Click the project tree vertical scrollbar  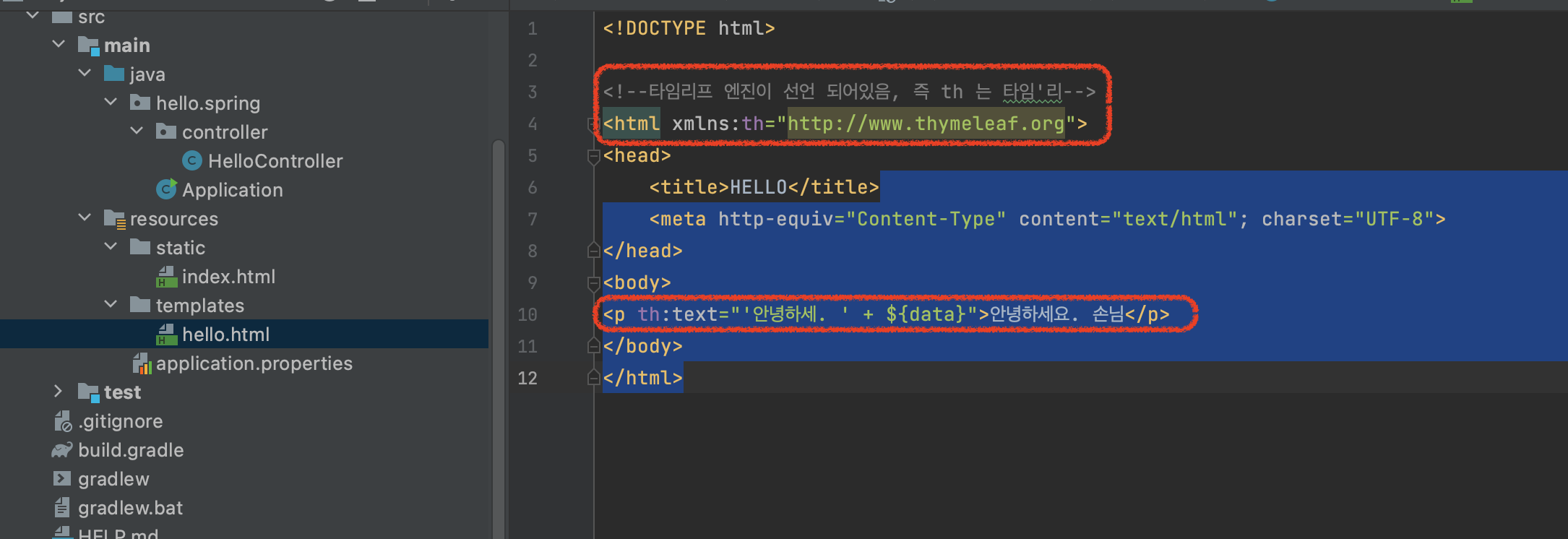click(498, 340)
